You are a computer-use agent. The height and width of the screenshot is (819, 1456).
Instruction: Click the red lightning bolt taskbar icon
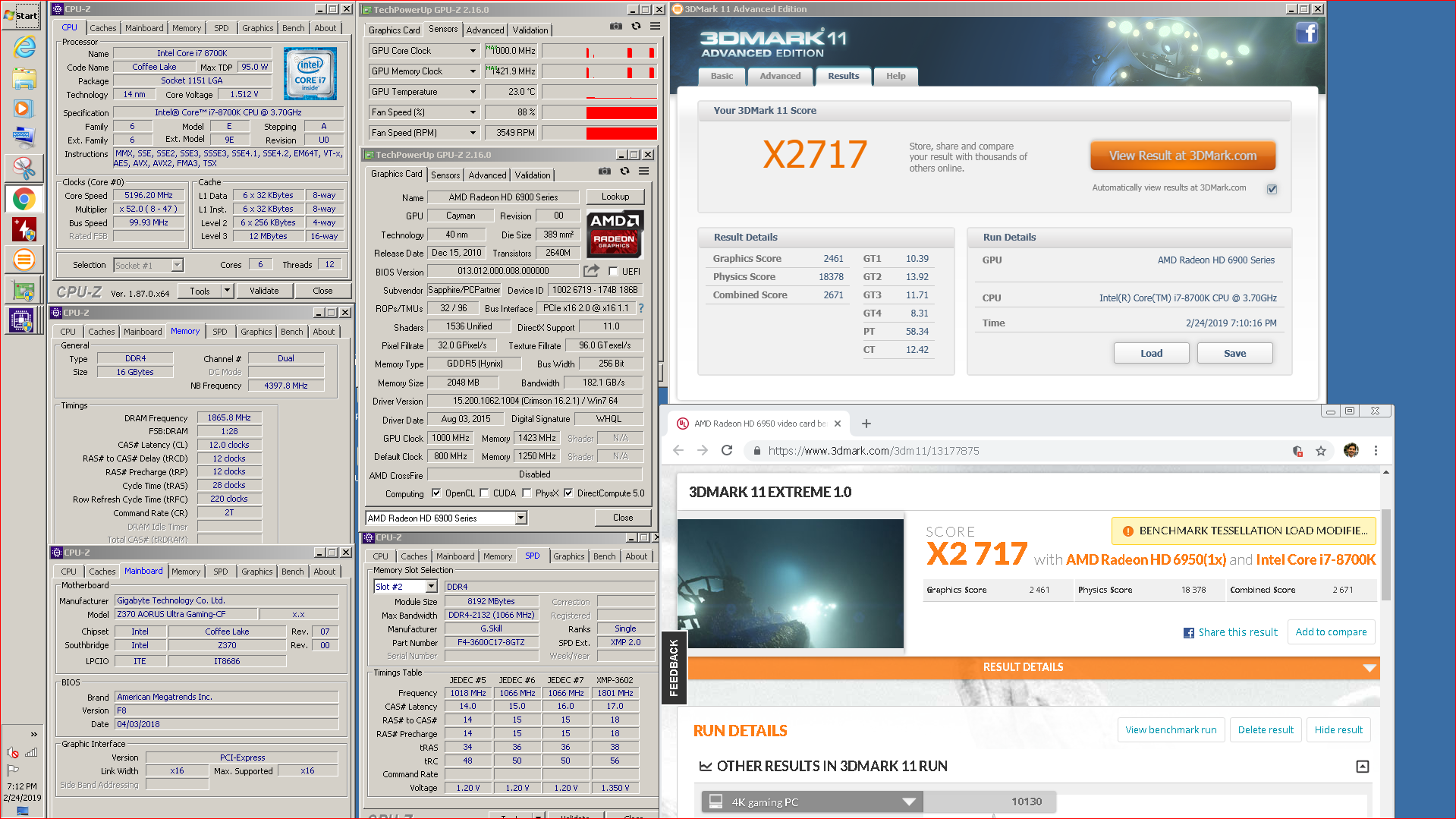point(24,229)
